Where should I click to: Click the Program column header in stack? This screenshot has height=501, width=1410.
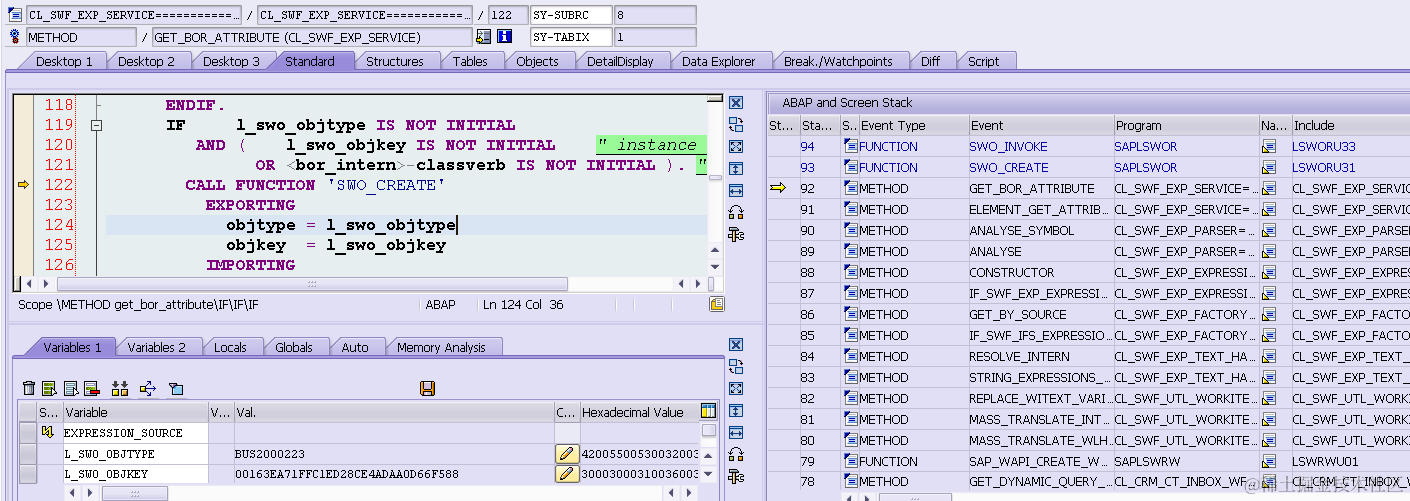pyautogui.click(x=1186, y=126)
